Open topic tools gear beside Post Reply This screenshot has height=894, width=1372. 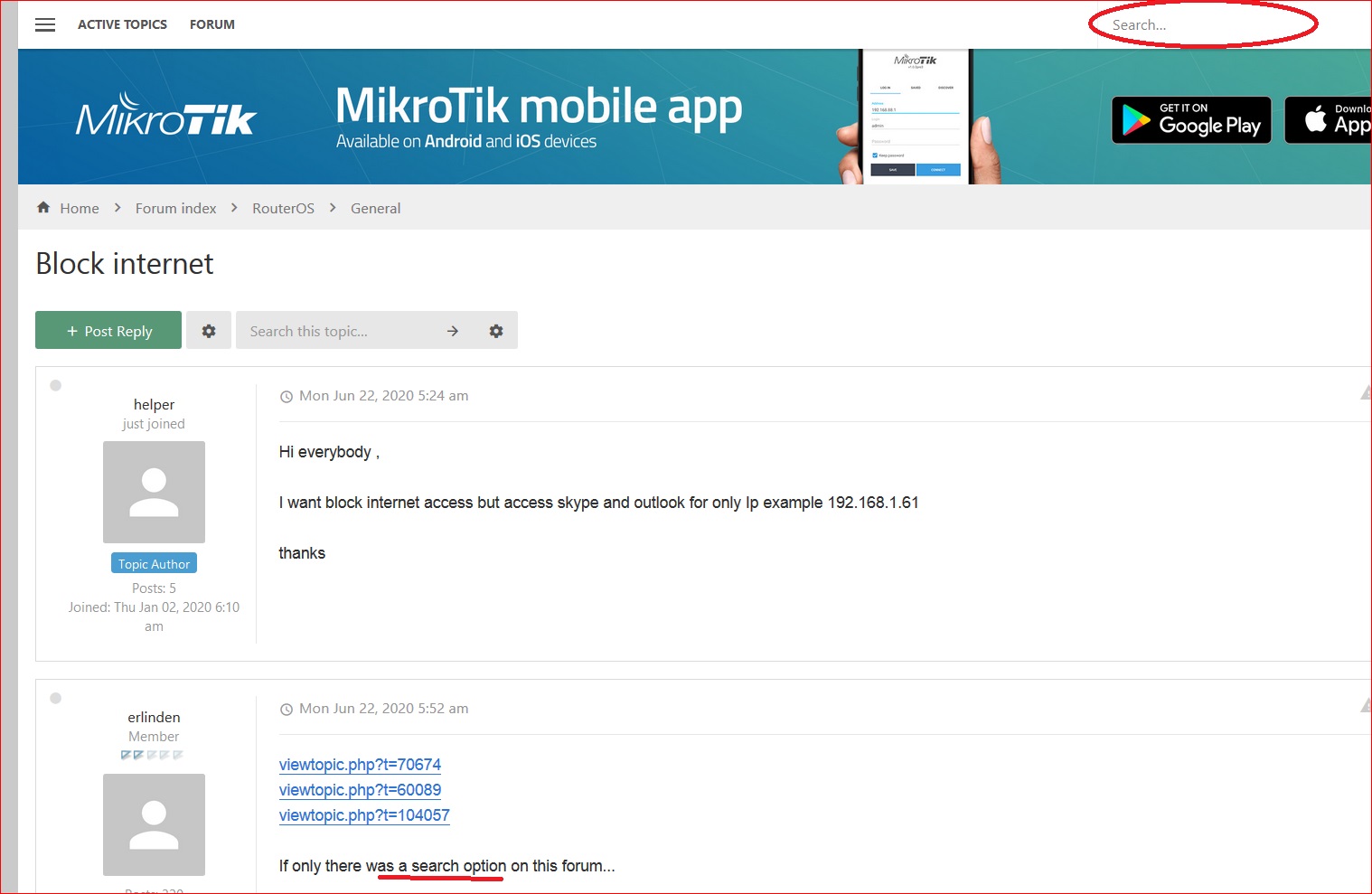tap(209, 331)
